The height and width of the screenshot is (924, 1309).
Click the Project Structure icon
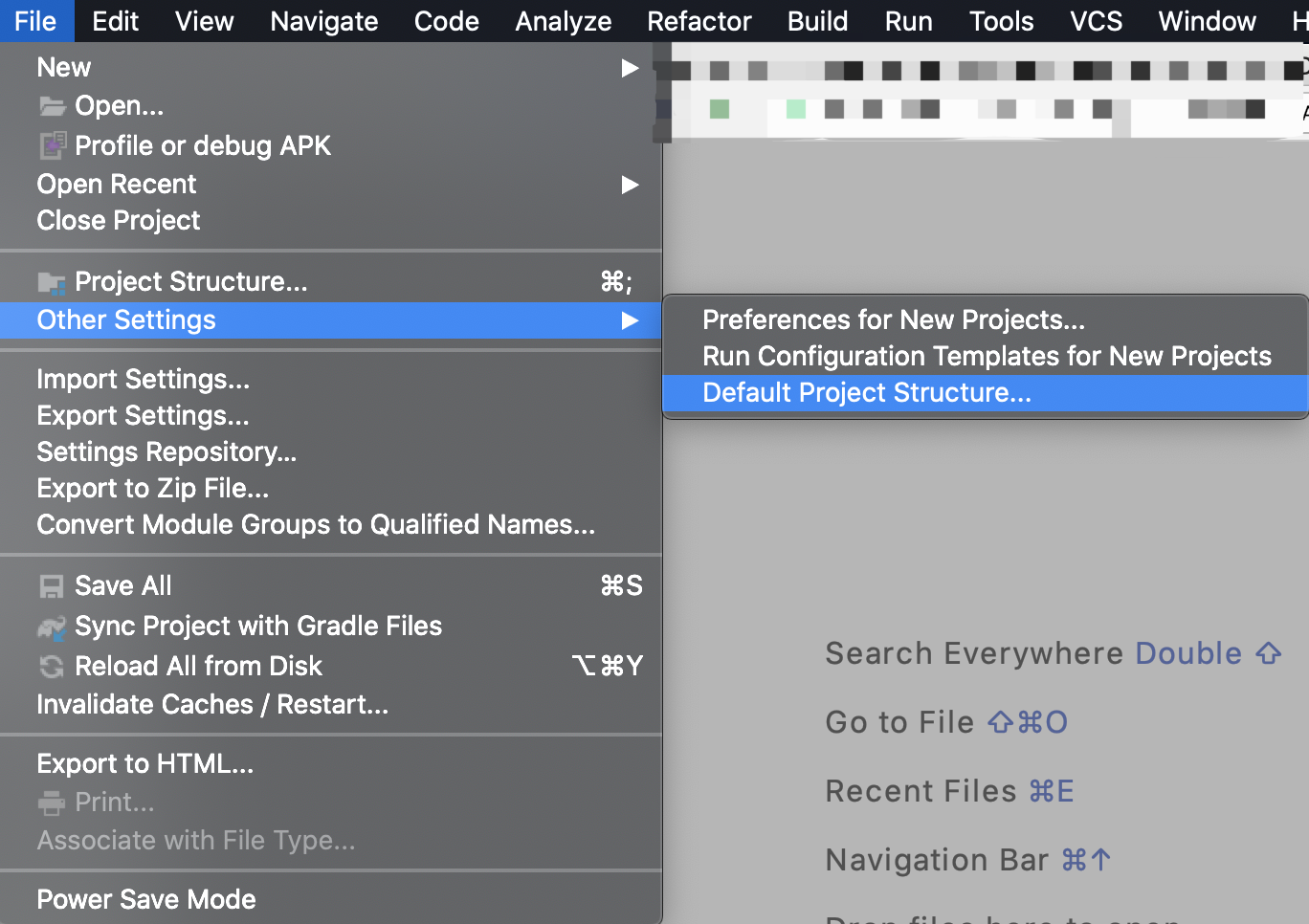52,282
